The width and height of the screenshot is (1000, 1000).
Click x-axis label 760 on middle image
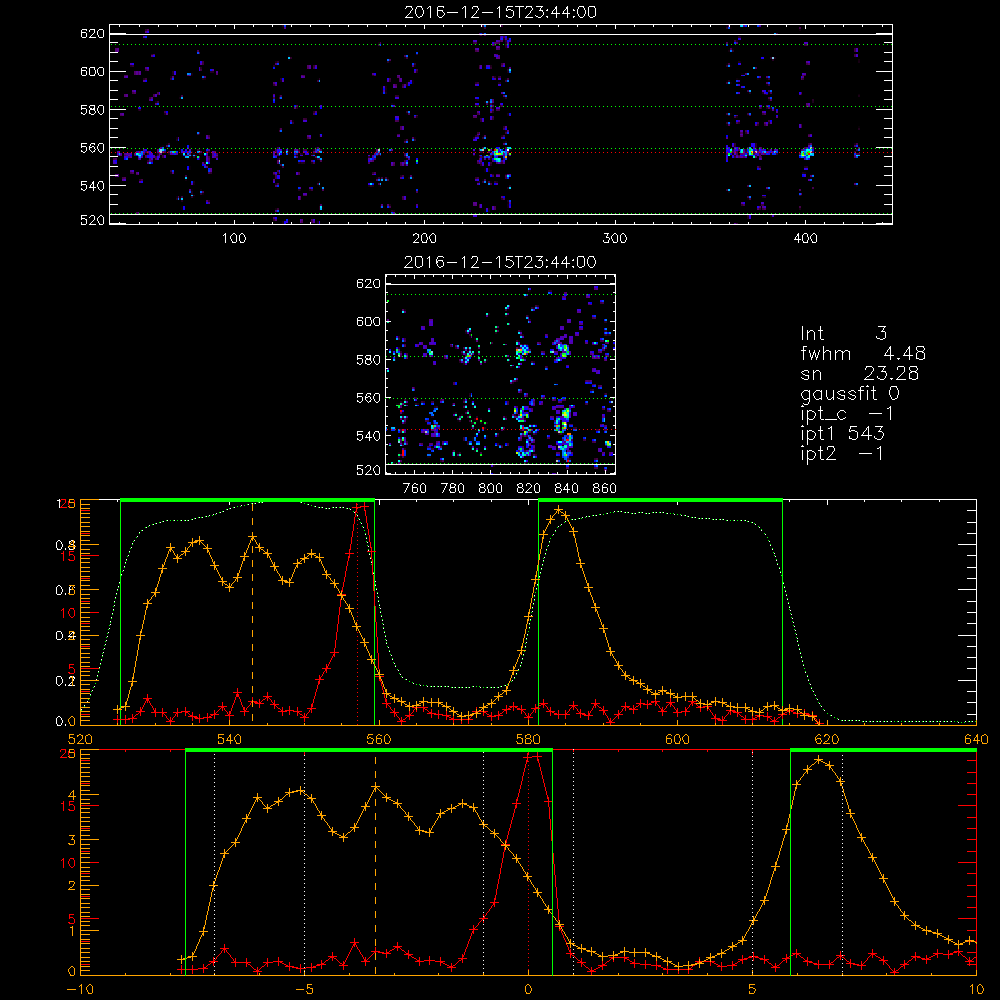click(x=415, y=489)
